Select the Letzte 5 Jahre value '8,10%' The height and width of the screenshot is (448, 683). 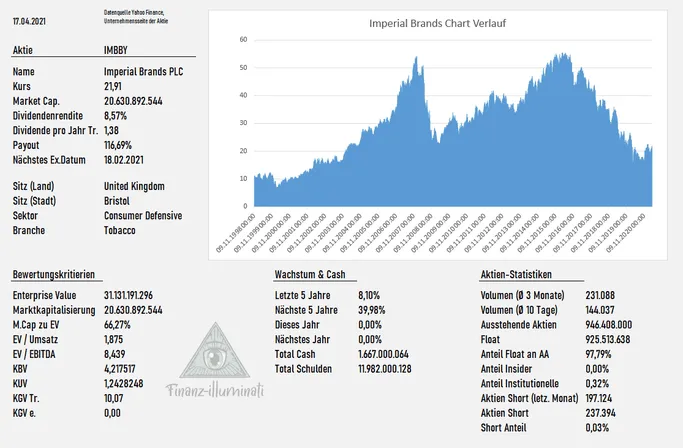[x=369, y=295]
